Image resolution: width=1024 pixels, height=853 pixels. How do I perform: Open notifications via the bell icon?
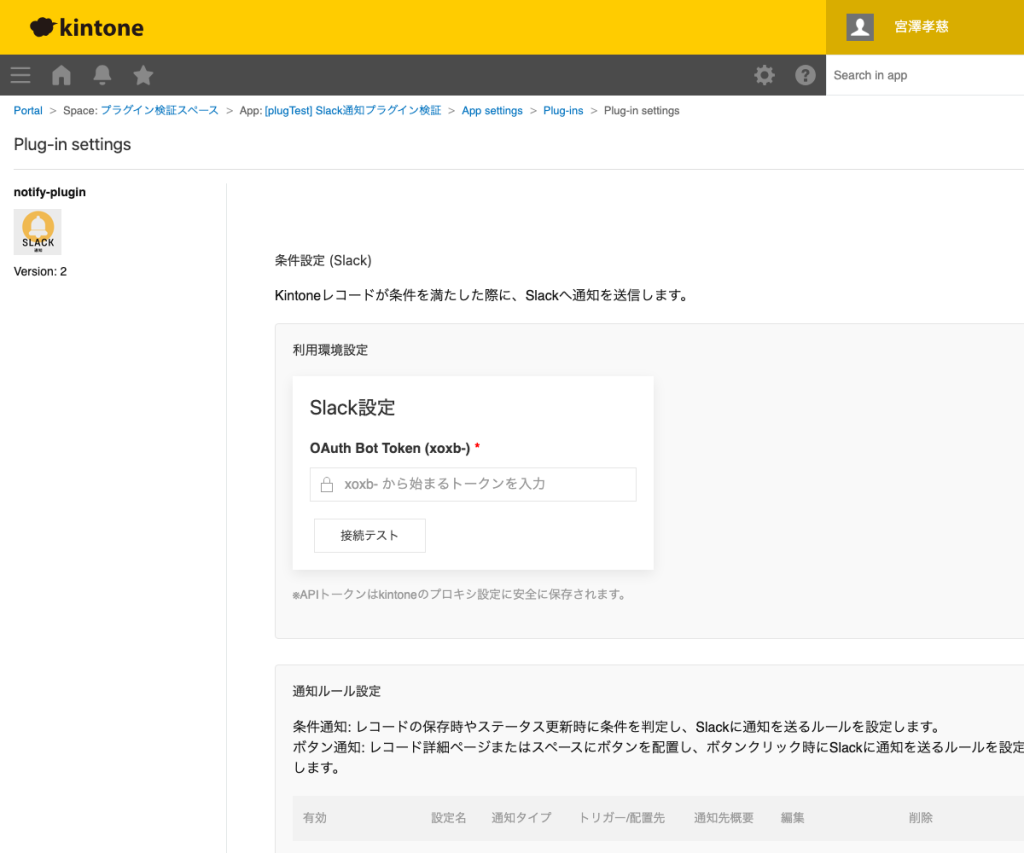(x=101, y=75)
